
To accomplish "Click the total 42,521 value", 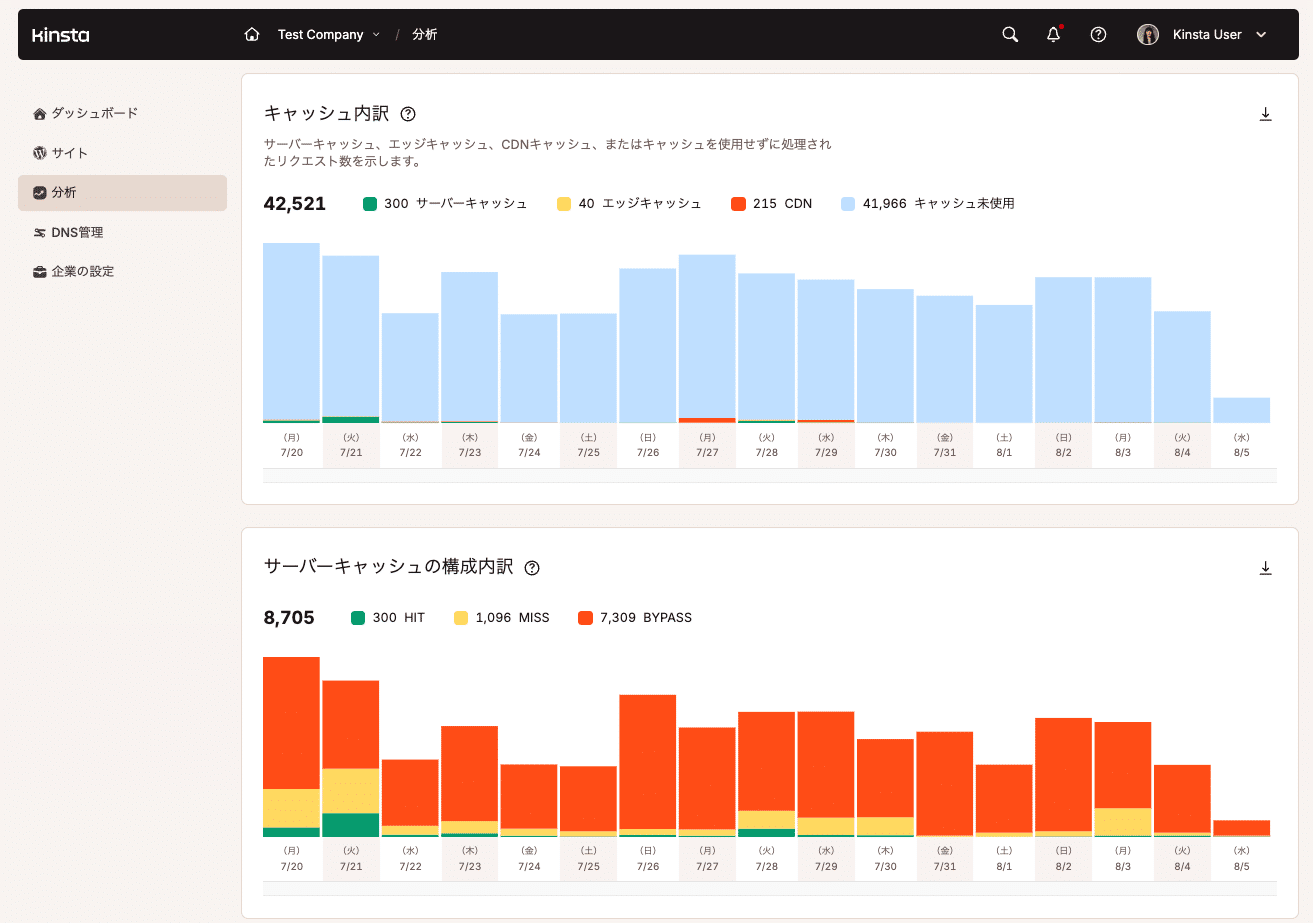I will coord(295,204).
